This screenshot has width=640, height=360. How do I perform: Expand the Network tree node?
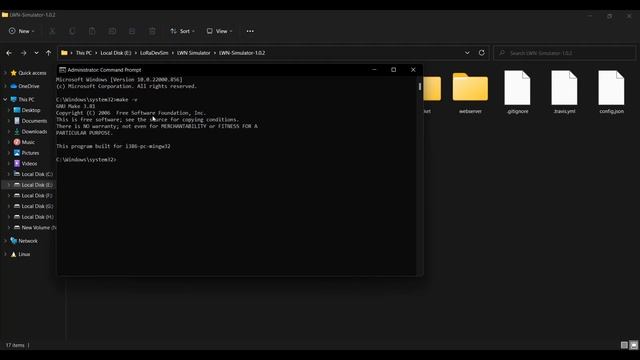pyautogui.click(x=5, y=241)
